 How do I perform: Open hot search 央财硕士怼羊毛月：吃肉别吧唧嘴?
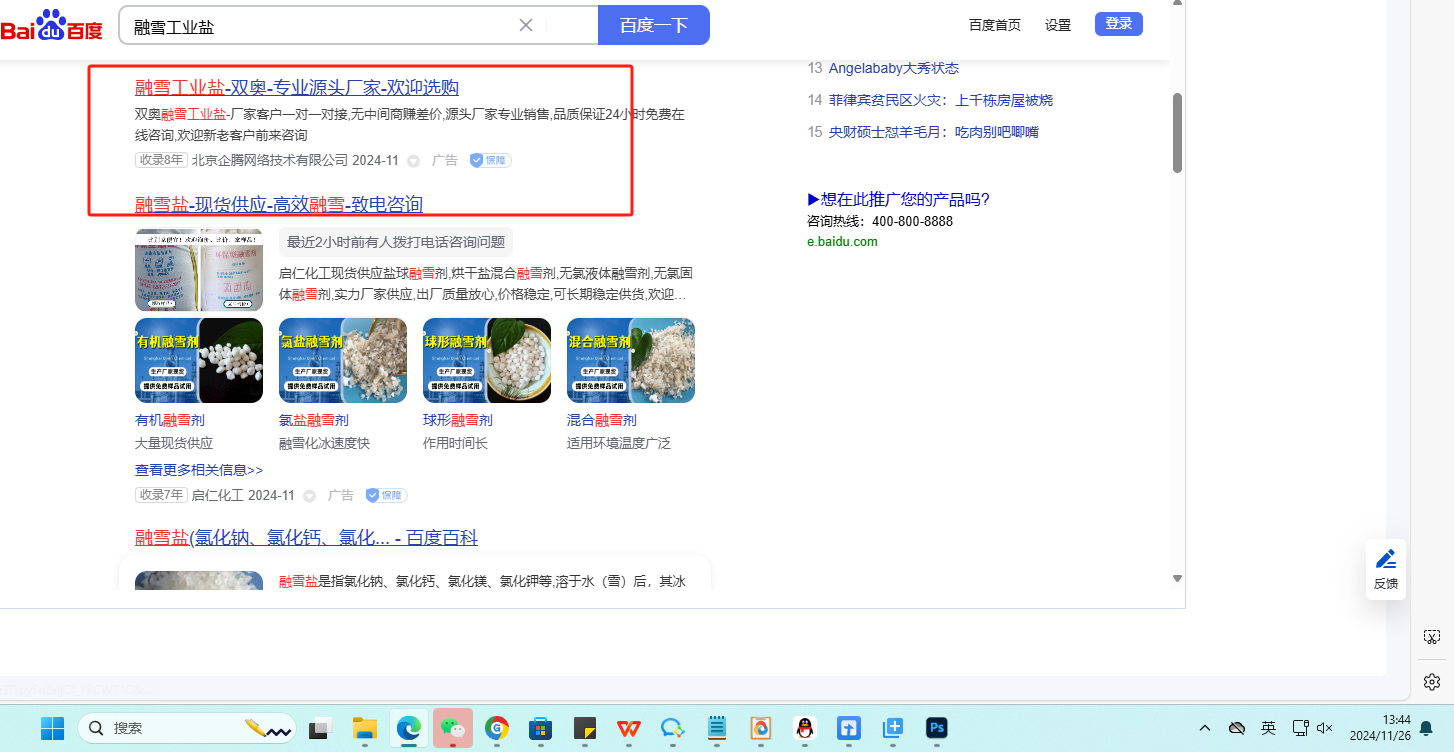click(x=934, y=132)
